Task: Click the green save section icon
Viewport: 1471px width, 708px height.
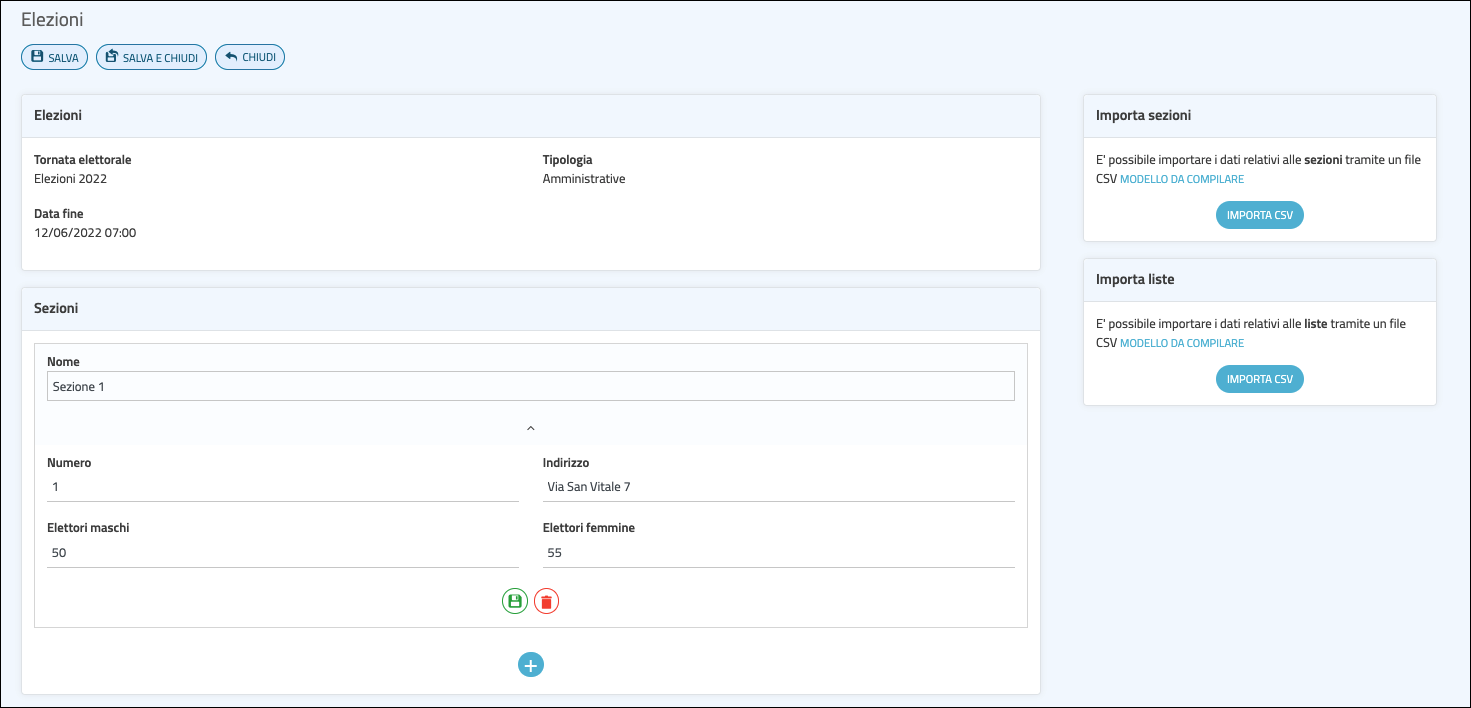Action: tap(514, 601)
